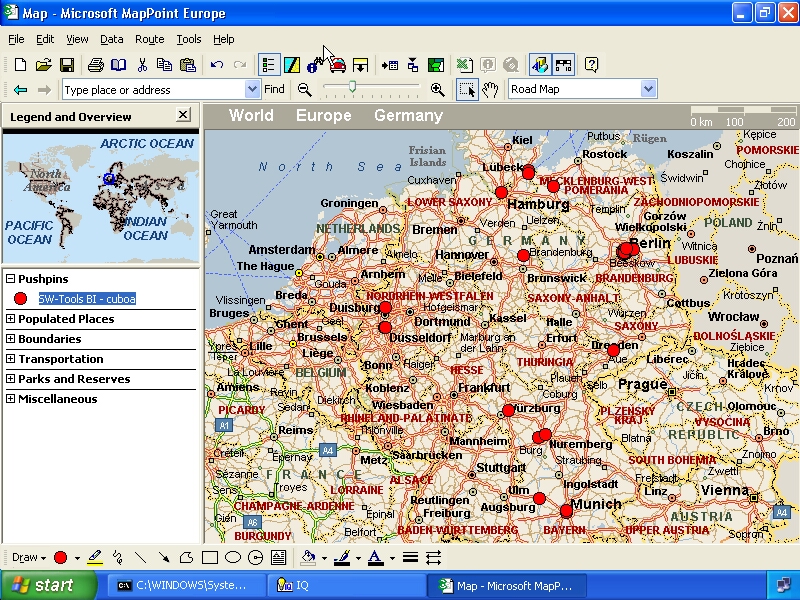Click the red pushpin symbol in draw toolbar
This screenshot has height=600, width=800.
click(x=60, y=558)
